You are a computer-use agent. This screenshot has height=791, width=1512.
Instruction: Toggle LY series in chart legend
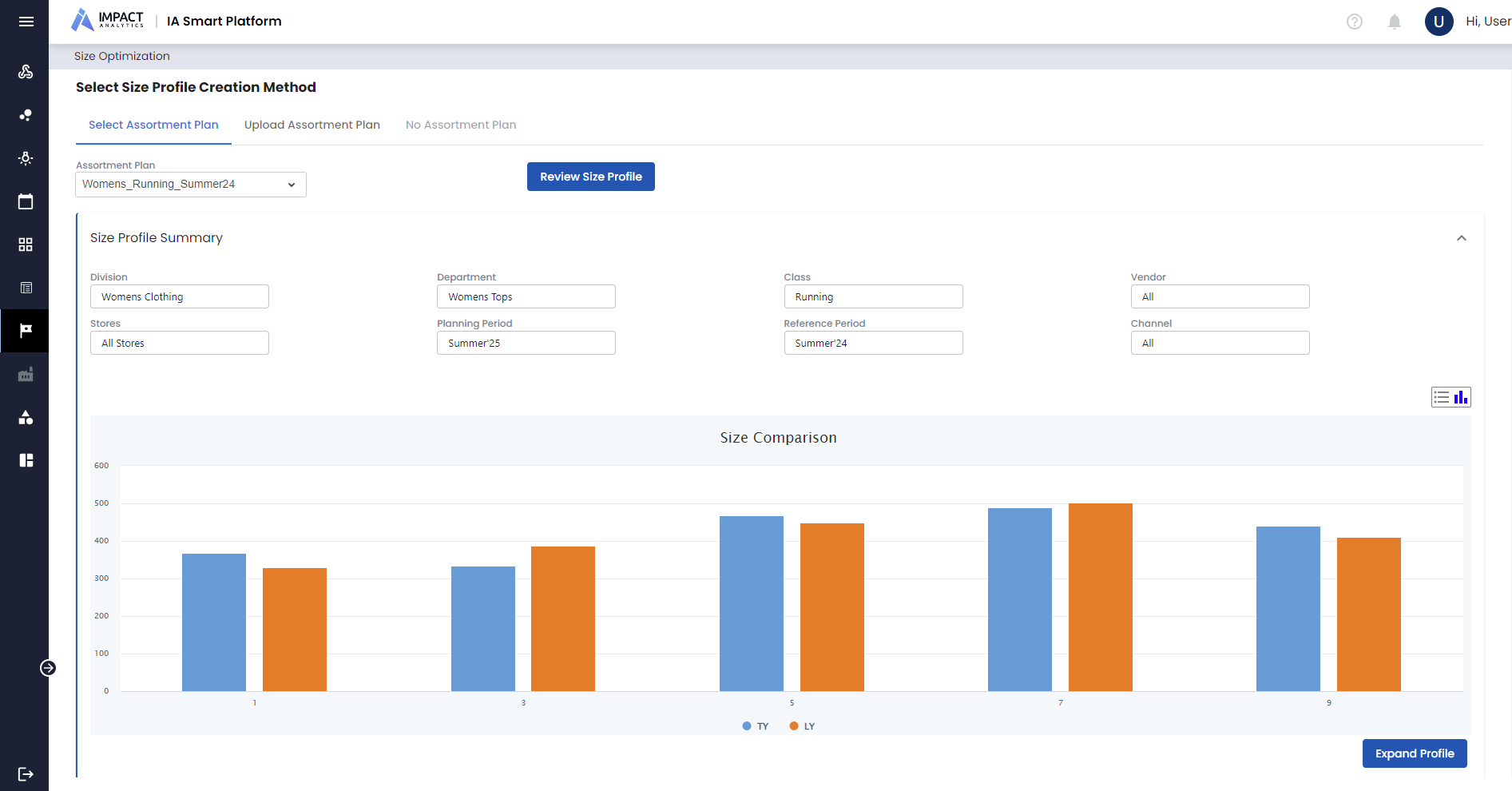pos(802,726)
